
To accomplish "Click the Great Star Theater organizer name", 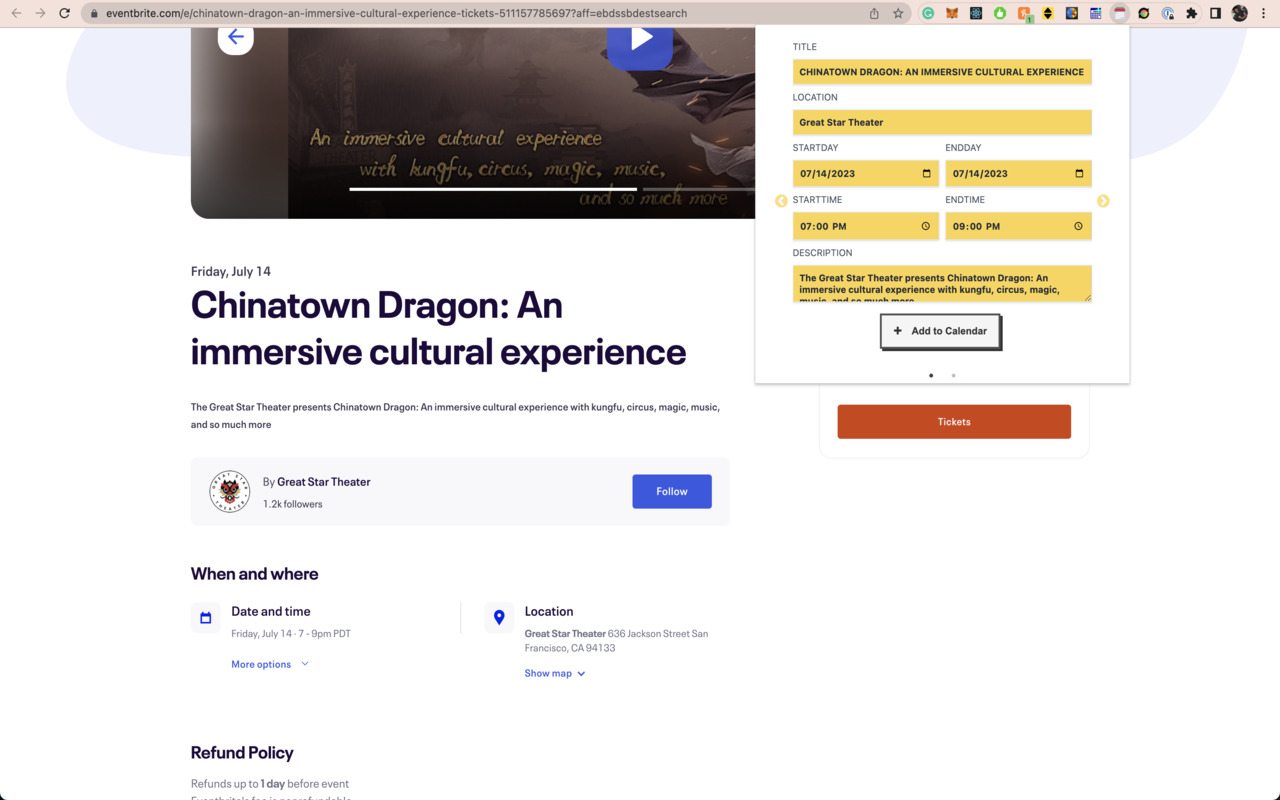I will point(323,482).
